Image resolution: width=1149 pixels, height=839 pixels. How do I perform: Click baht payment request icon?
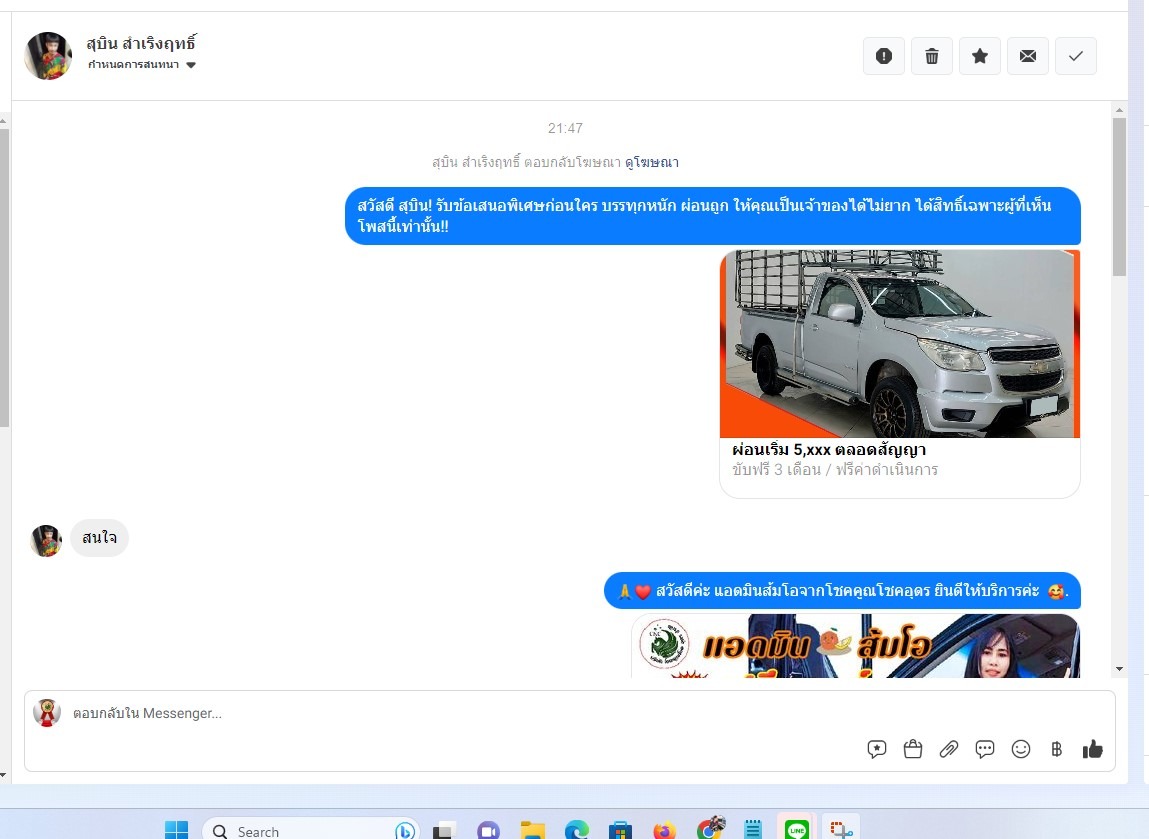point(1056,749)
